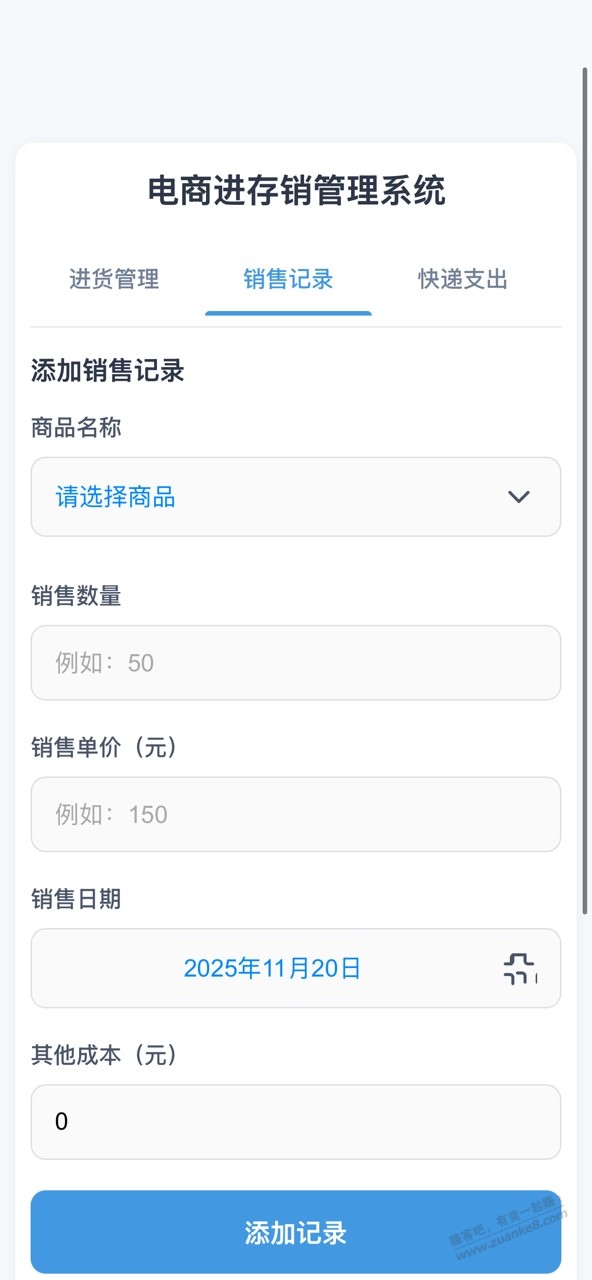Select the 销售记录 tab
Screen dimensions: 592x1280
pos(287,280)
